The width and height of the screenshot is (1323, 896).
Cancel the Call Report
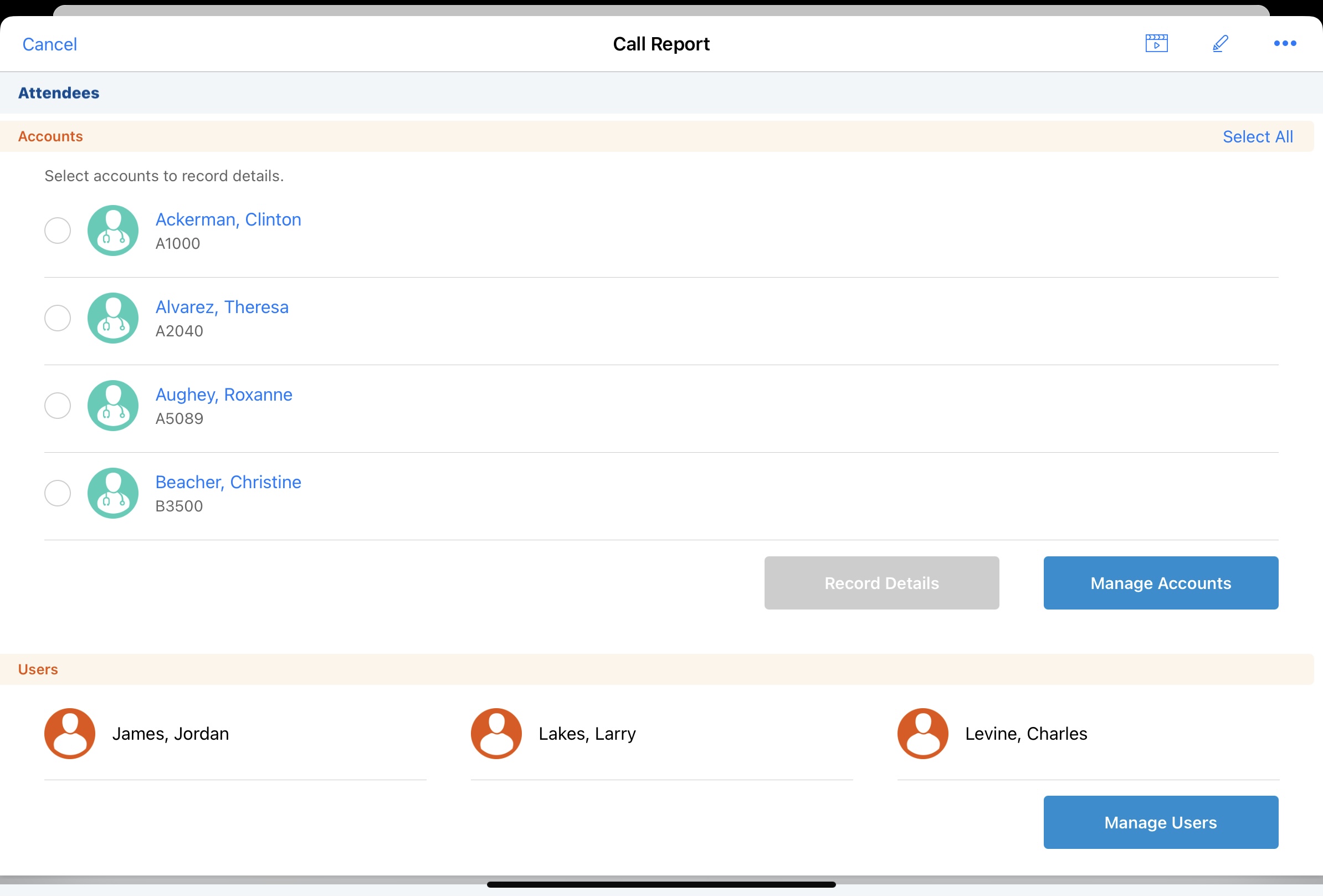pos(49,44)
